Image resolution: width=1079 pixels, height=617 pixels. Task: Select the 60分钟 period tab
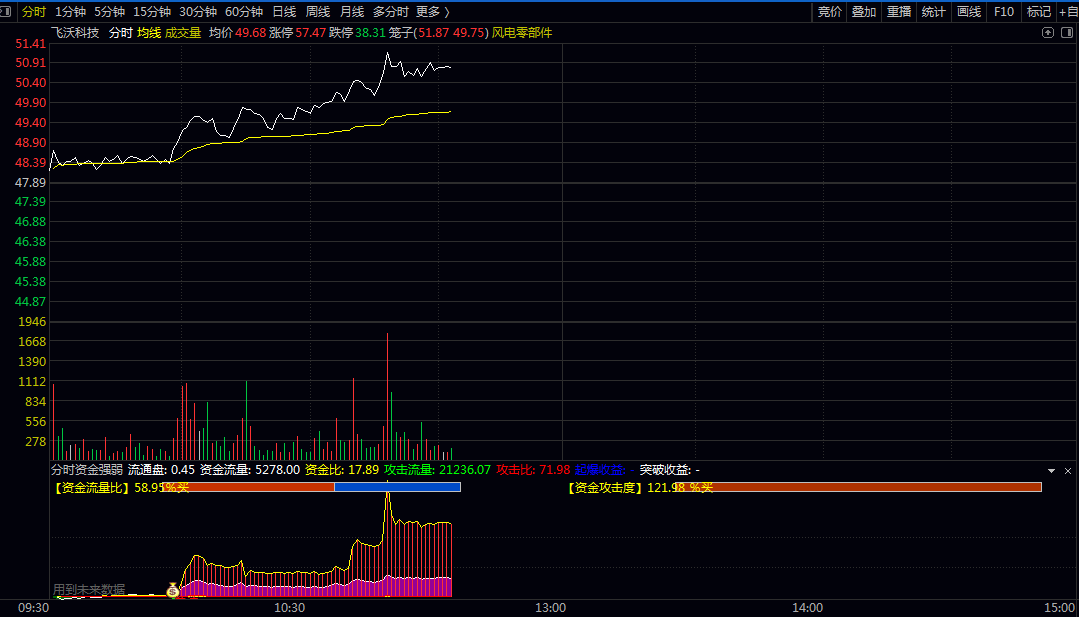click(x=244, y=12)
